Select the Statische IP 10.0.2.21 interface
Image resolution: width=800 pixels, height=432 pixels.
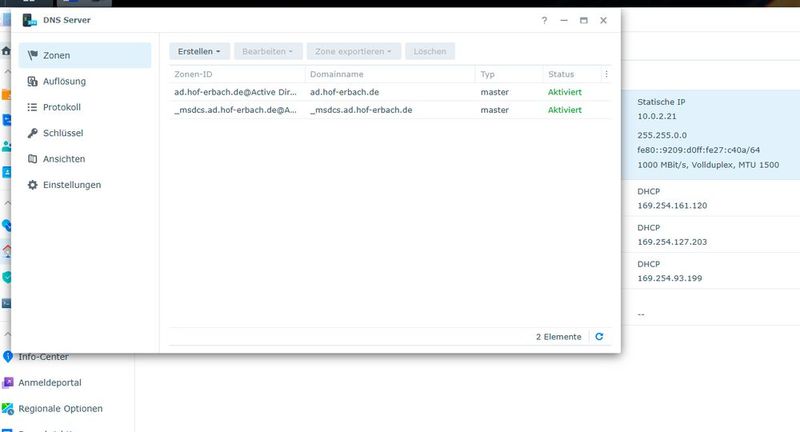[711, 135]
